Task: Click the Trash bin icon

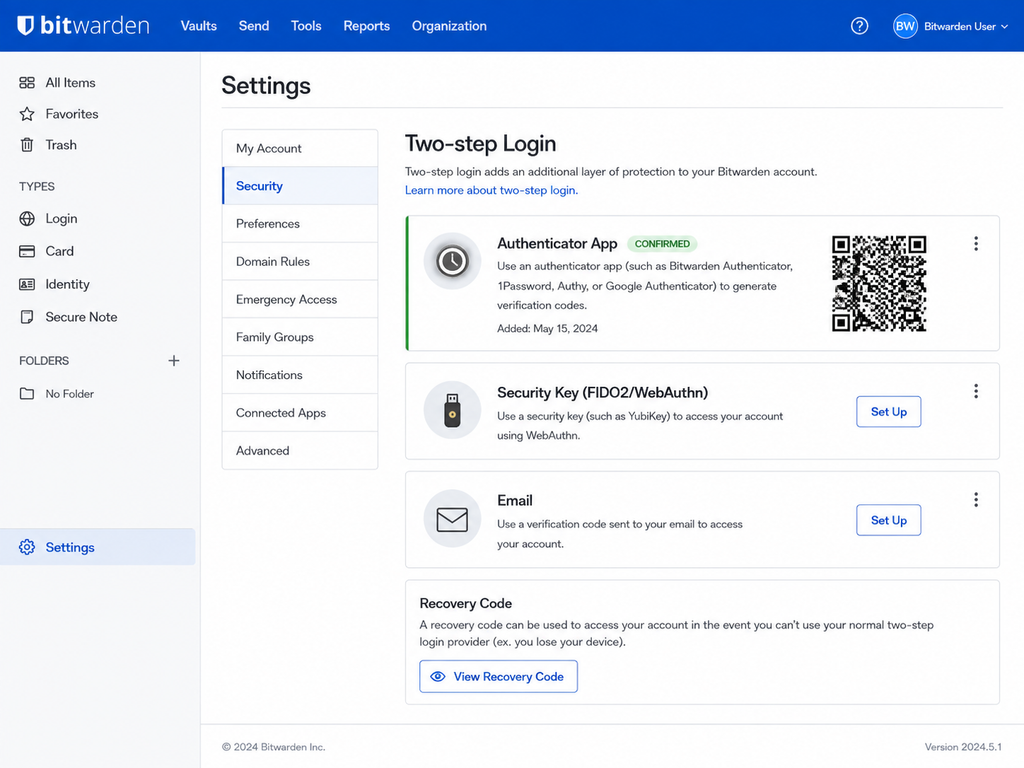Action: coord(27,145)
